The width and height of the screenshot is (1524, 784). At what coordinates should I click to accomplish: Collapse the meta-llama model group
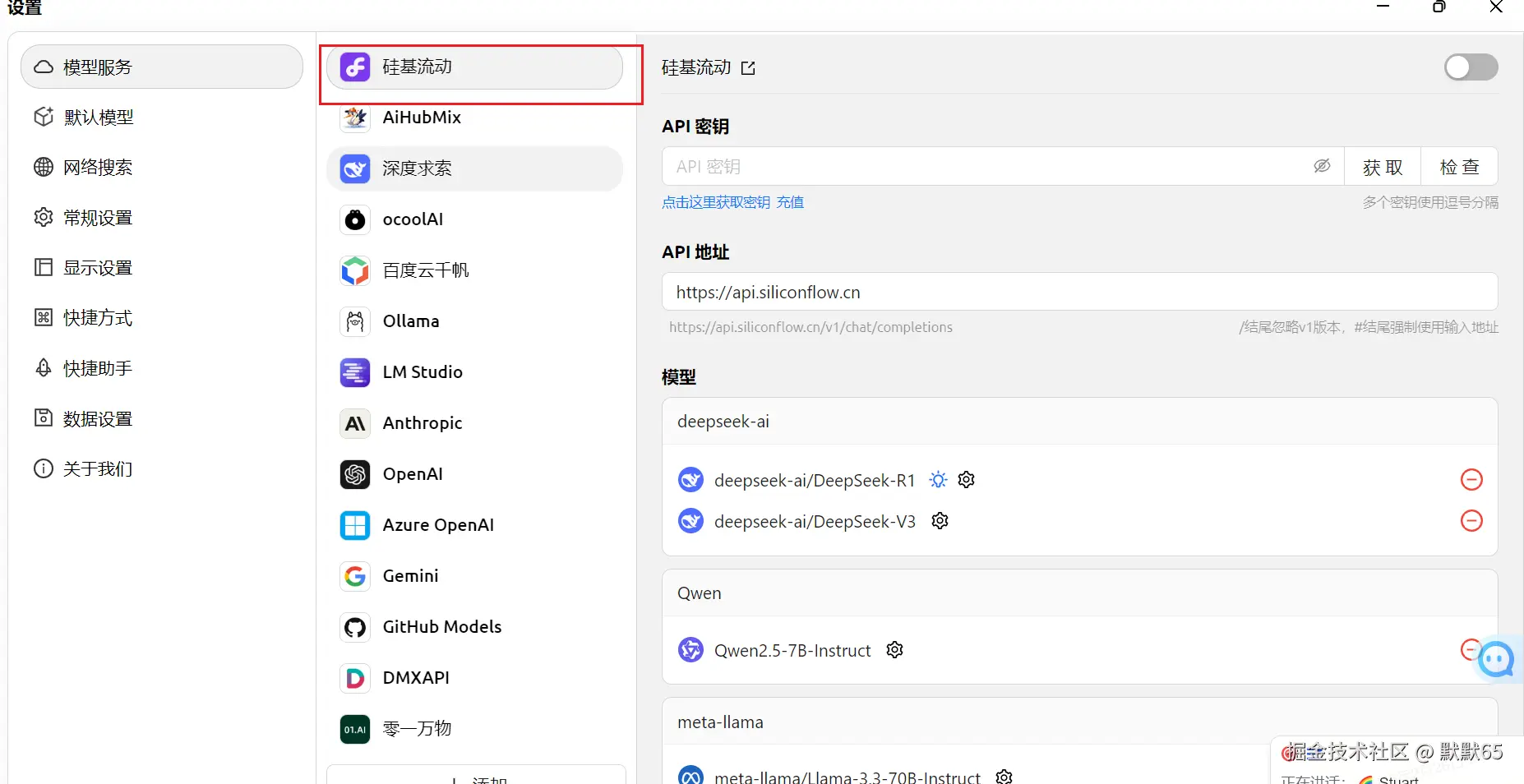tap(1079, 722)
